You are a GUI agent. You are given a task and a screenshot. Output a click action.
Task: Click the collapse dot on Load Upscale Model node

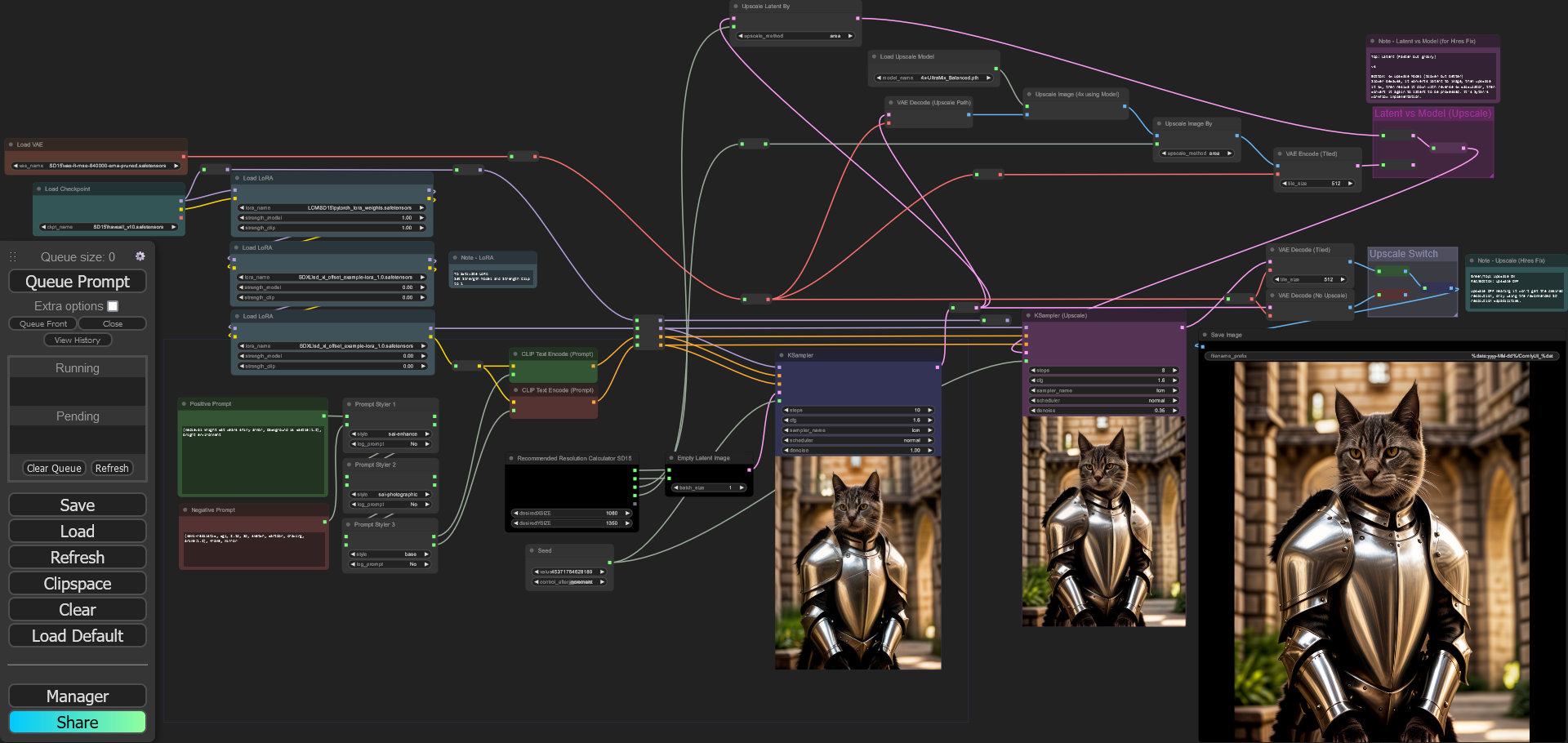point(874,56)
